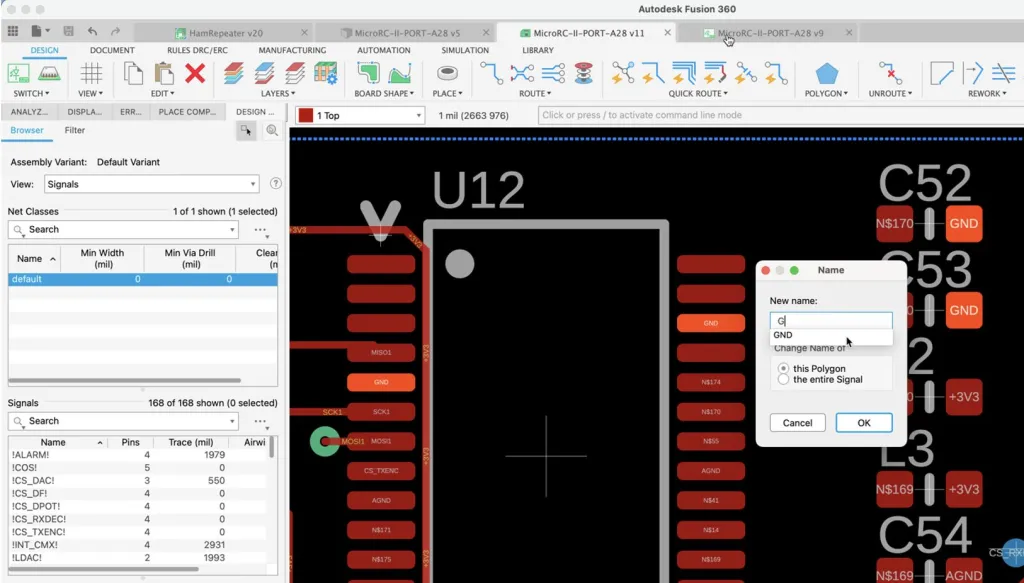Click Cancel in the Name dialog
The height and width of the screenshot is (583, 1024).
(797, 422)
